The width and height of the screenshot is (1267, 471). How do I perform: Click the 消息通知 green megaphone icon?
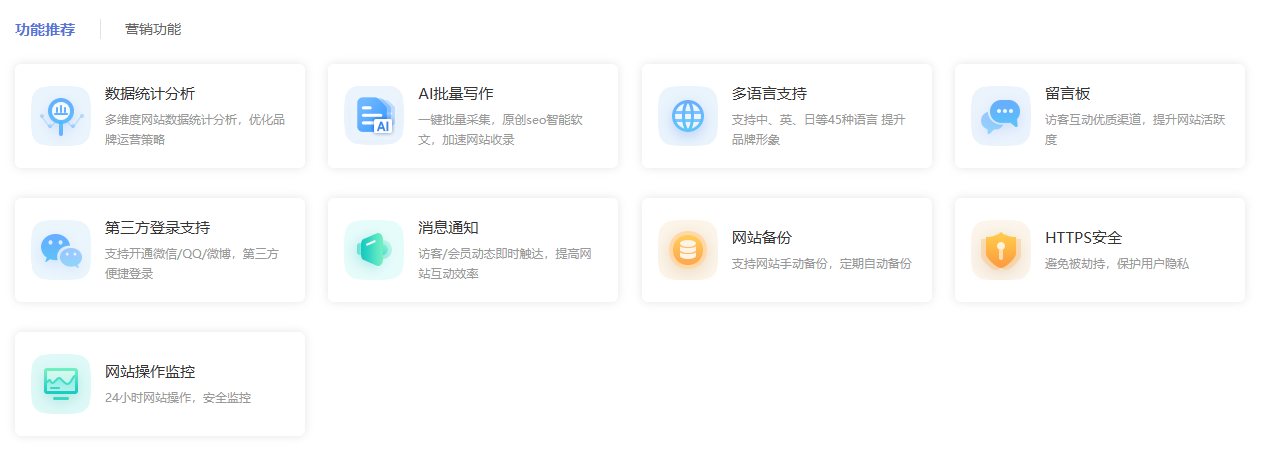[374, 249]
